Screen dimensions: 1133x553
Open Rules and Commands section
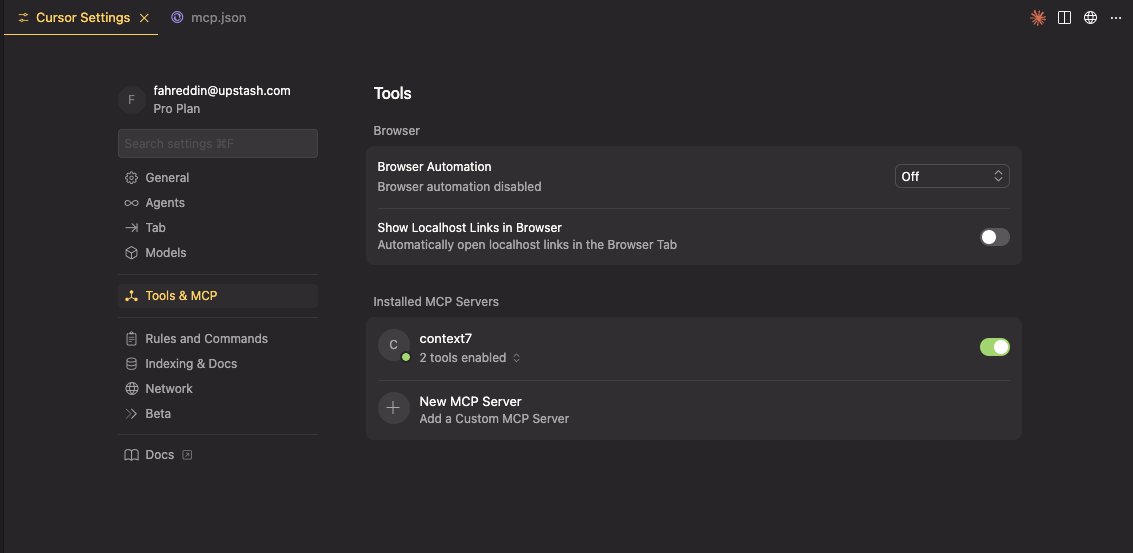point(217,339)
